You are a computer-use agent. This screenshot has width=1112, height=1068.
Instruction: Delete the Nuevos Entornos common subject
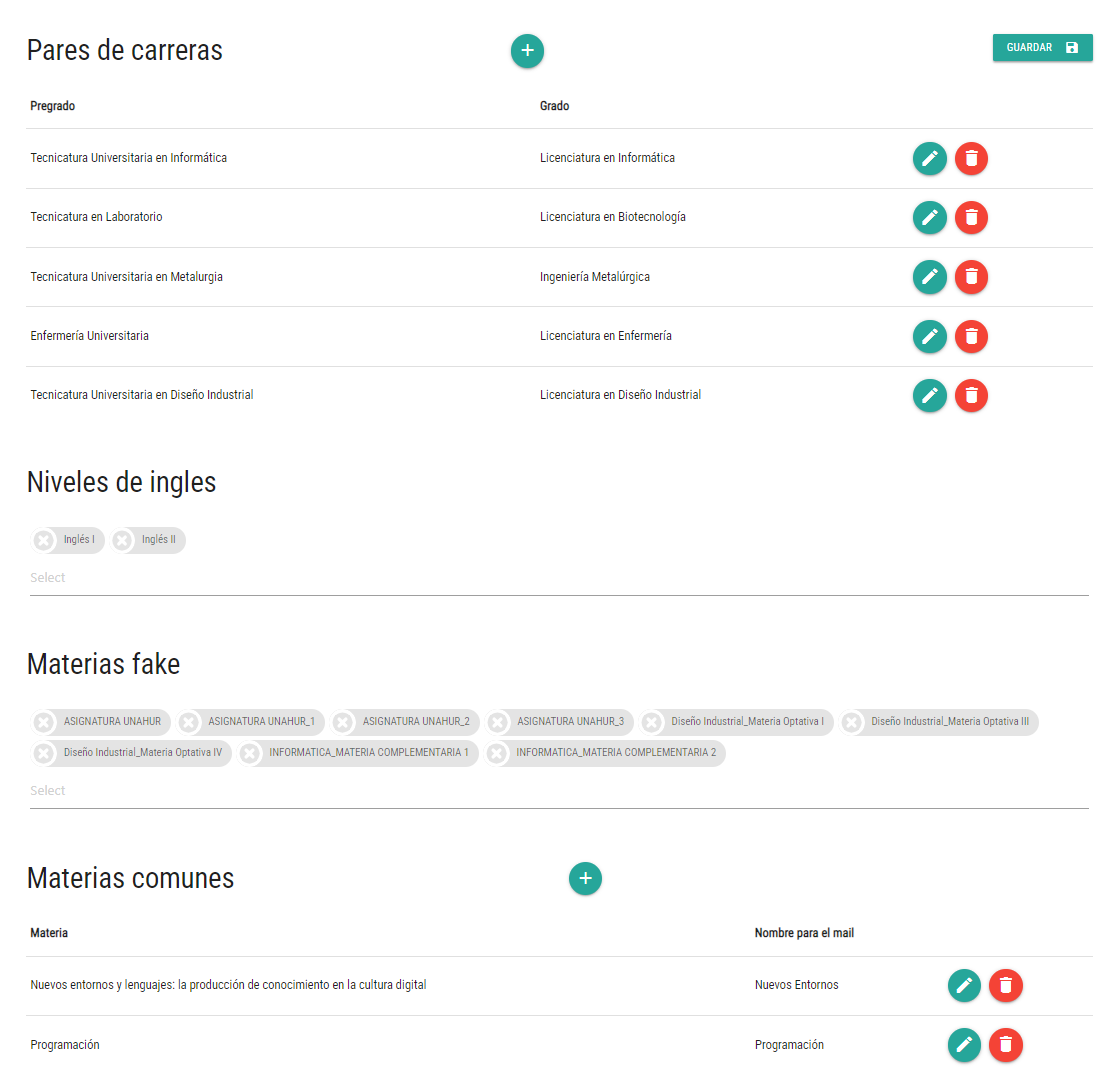coord(1006,985)
